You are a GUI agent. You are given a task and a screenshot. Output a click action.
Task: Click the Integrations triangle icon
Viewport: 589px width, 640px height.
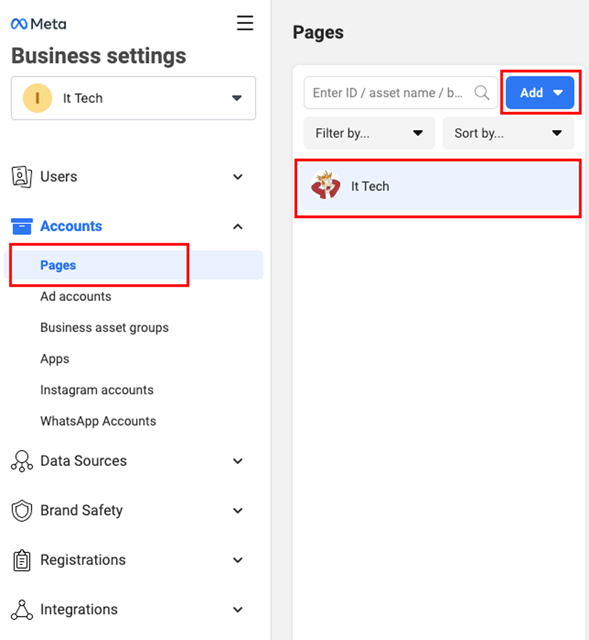pyautogui.click(x=22, y=609)
